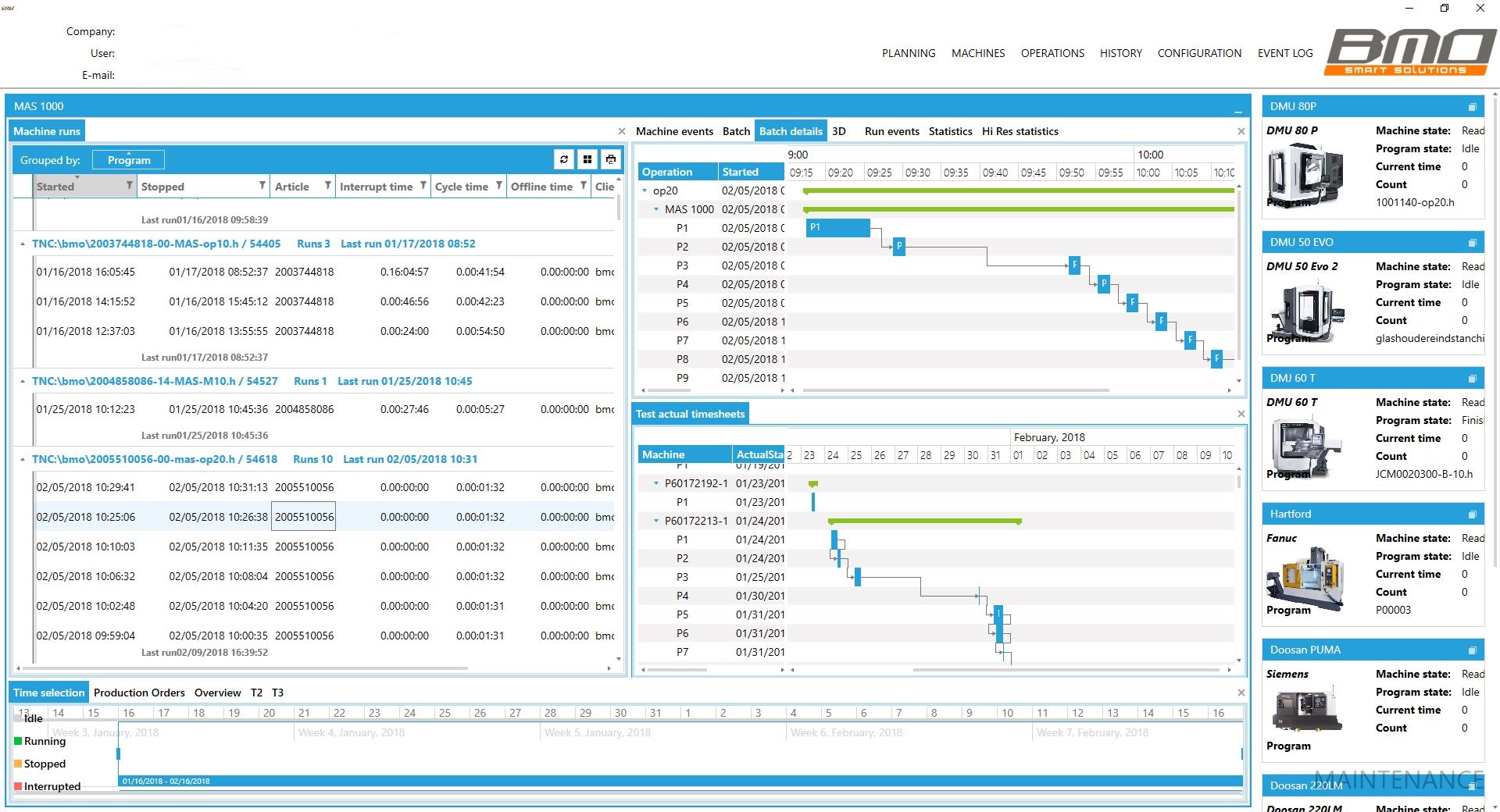The width and height of the screenshot is (1500, 812).
Task: Click the P1 bar in the Batch details Gantt
Action: tap(837, 227)
